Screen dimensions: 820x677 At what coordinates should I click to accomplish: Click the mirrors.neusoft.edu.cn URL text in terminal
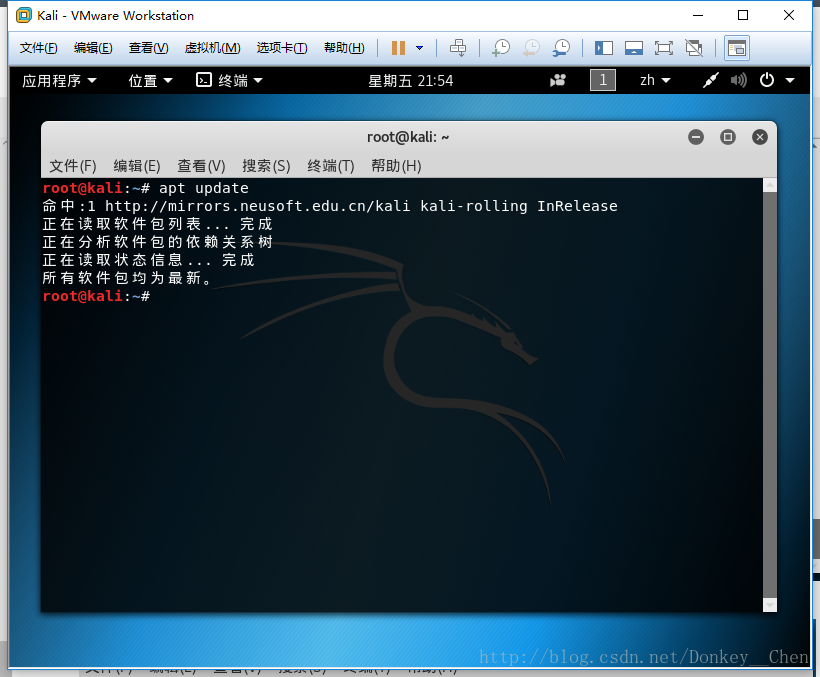257,206
